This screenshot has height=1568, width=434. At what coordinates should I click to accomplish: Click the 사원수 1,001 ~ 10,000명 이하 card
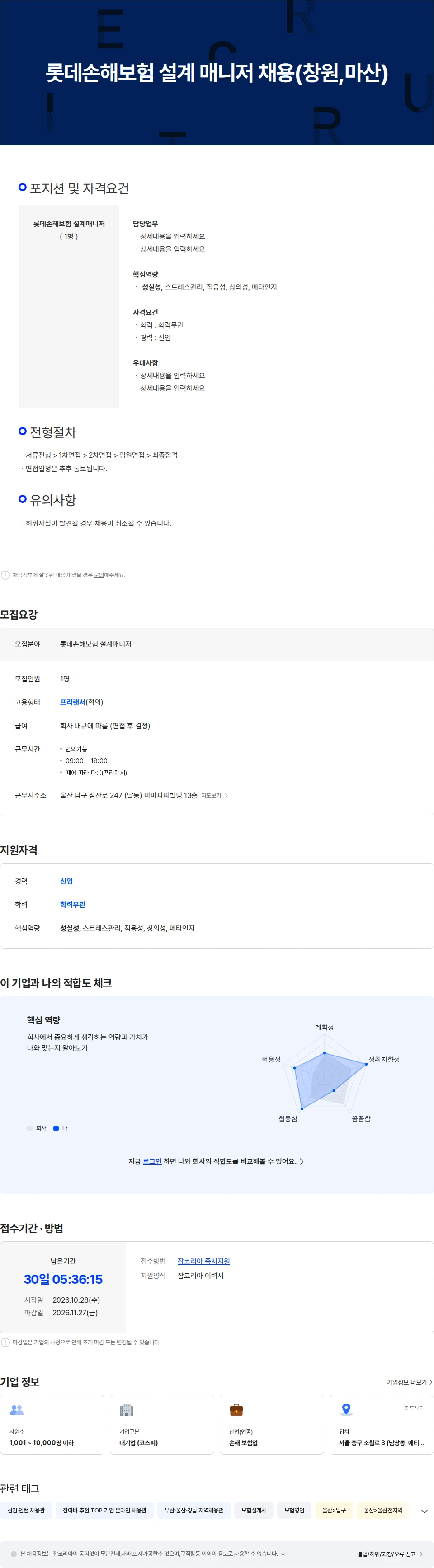click(x=52, y=1424)
